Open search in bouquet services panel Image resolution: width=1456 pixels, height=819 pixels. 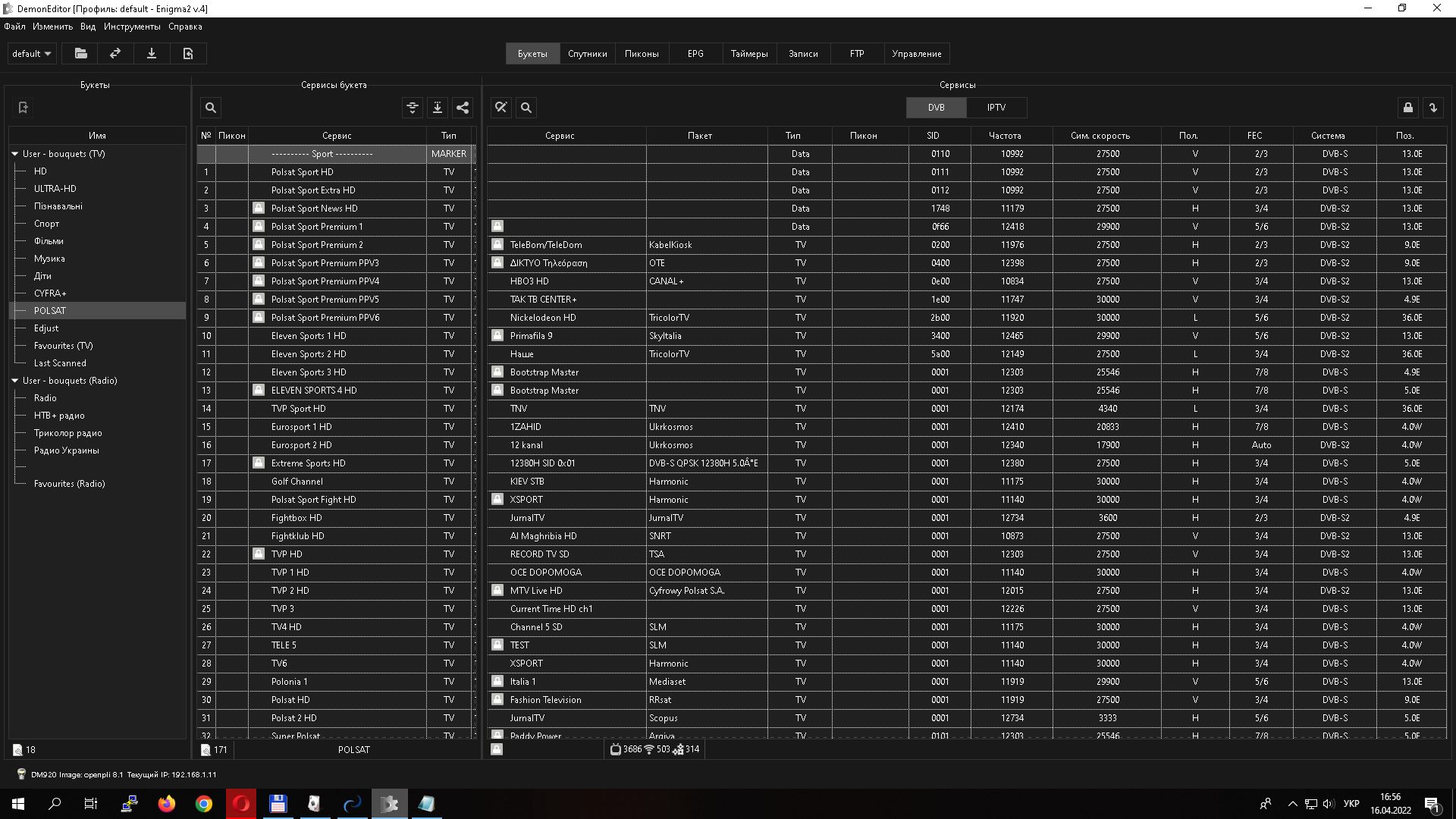pyautogui.click(x=211, y=108)
